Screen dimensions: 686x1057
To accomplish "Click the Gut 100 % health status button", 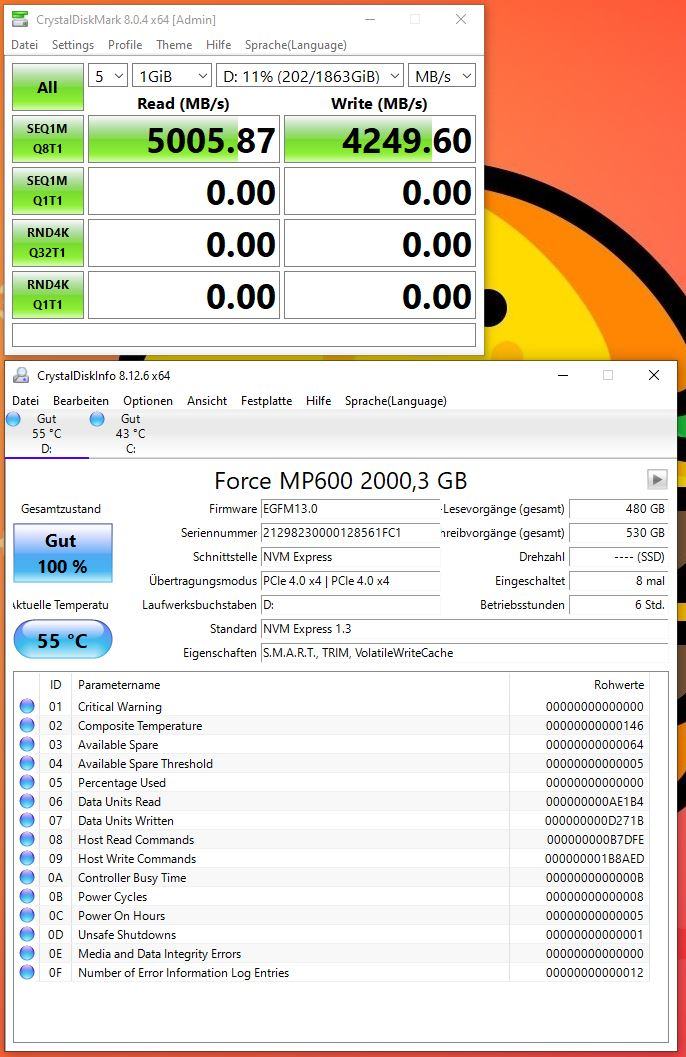I will click(63, 553).
